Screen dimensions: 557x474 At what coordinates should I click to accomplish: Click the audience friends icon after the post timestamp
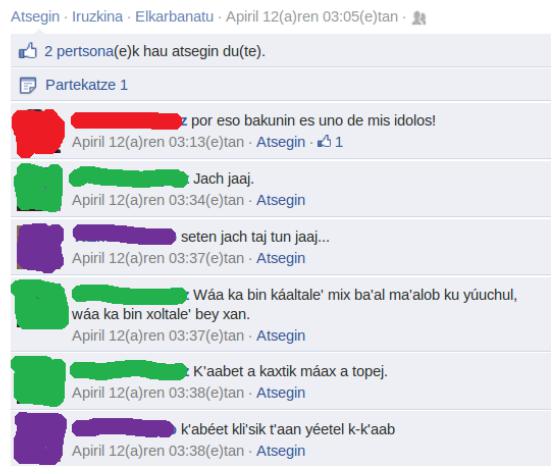click(419, 18)
